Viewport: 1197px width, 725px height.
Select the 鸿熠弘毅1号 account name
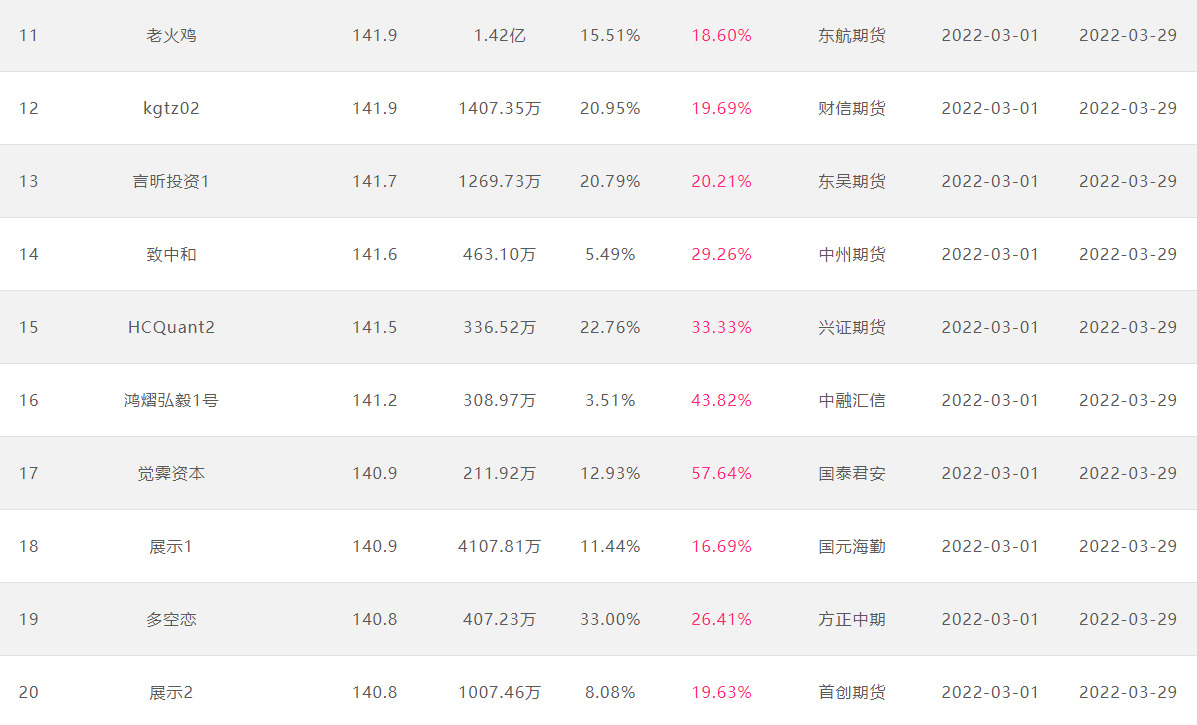171,400
